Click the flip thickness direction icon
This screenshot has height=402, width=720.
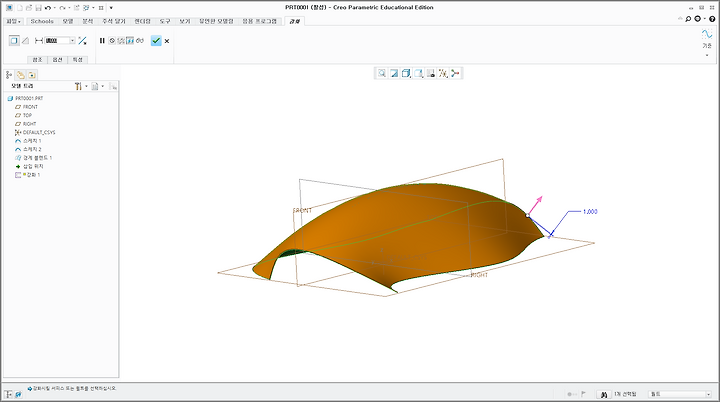point(82,40)
